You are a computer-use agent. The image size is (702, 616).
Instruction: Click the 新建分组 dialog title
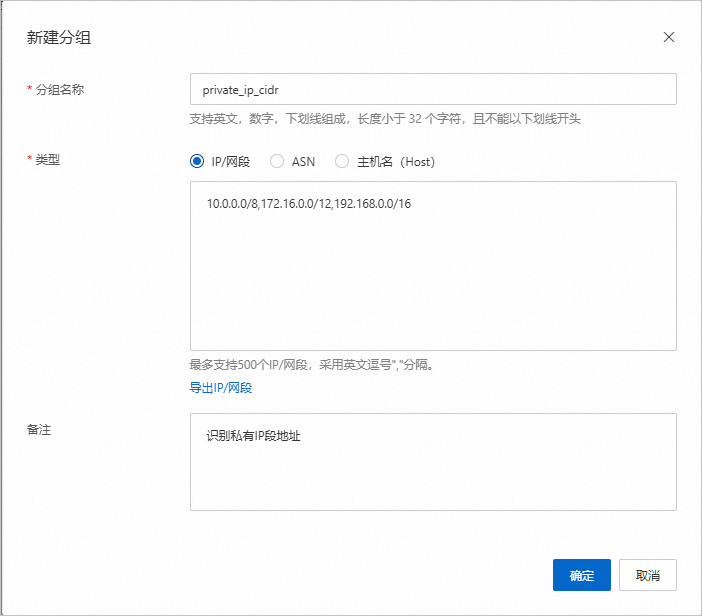tap(59, 37)
